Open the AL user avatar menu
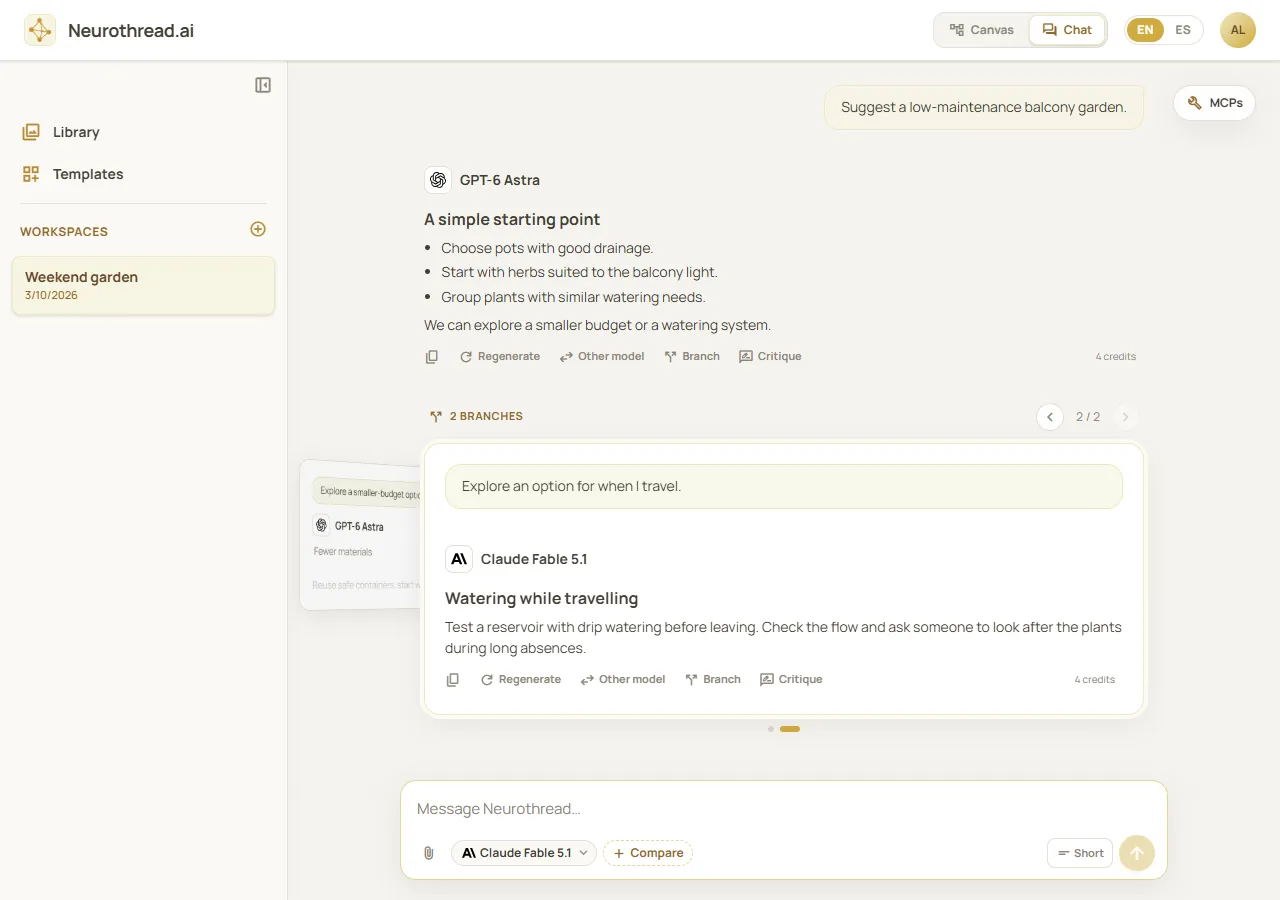Screen dimensions: 1280x900 pyautogui.click(x=1238, y=30)
